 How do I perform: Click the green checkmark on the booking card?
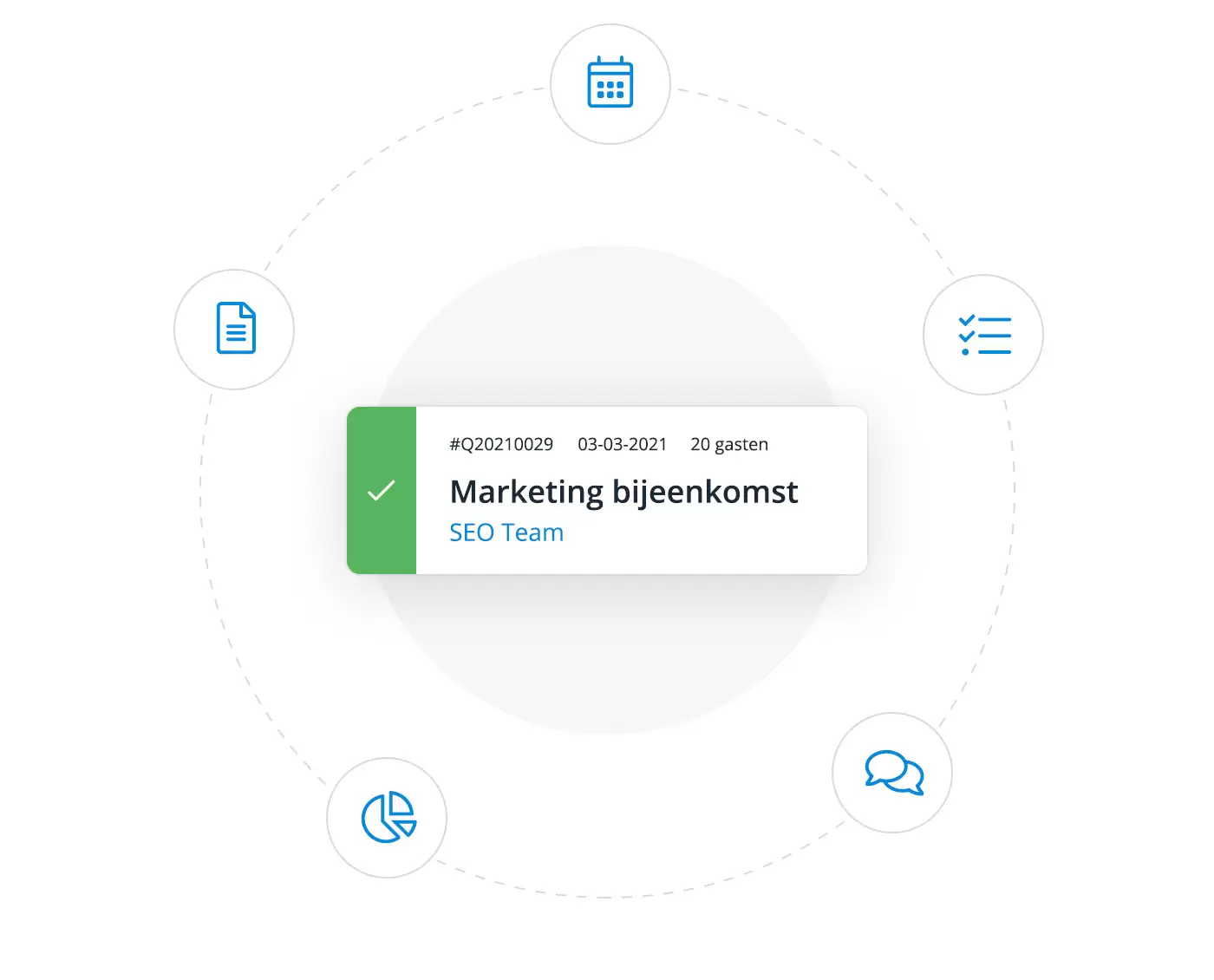[x=382, y=491]
